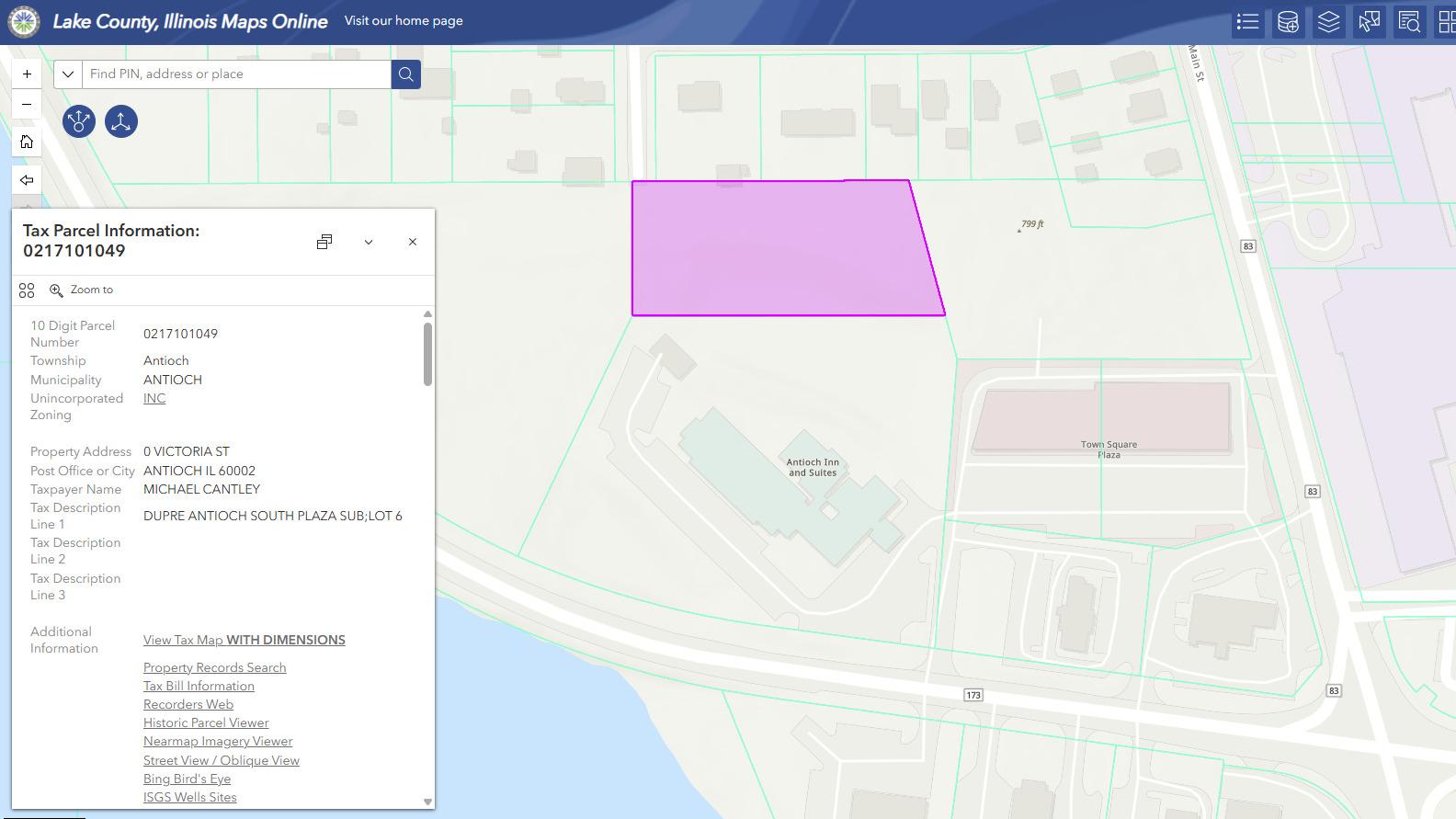The width and height of the screenshot is (1456, 819).
Task: Expand search source dropdown
Action: pyautogui.click(x=68, y=74)
